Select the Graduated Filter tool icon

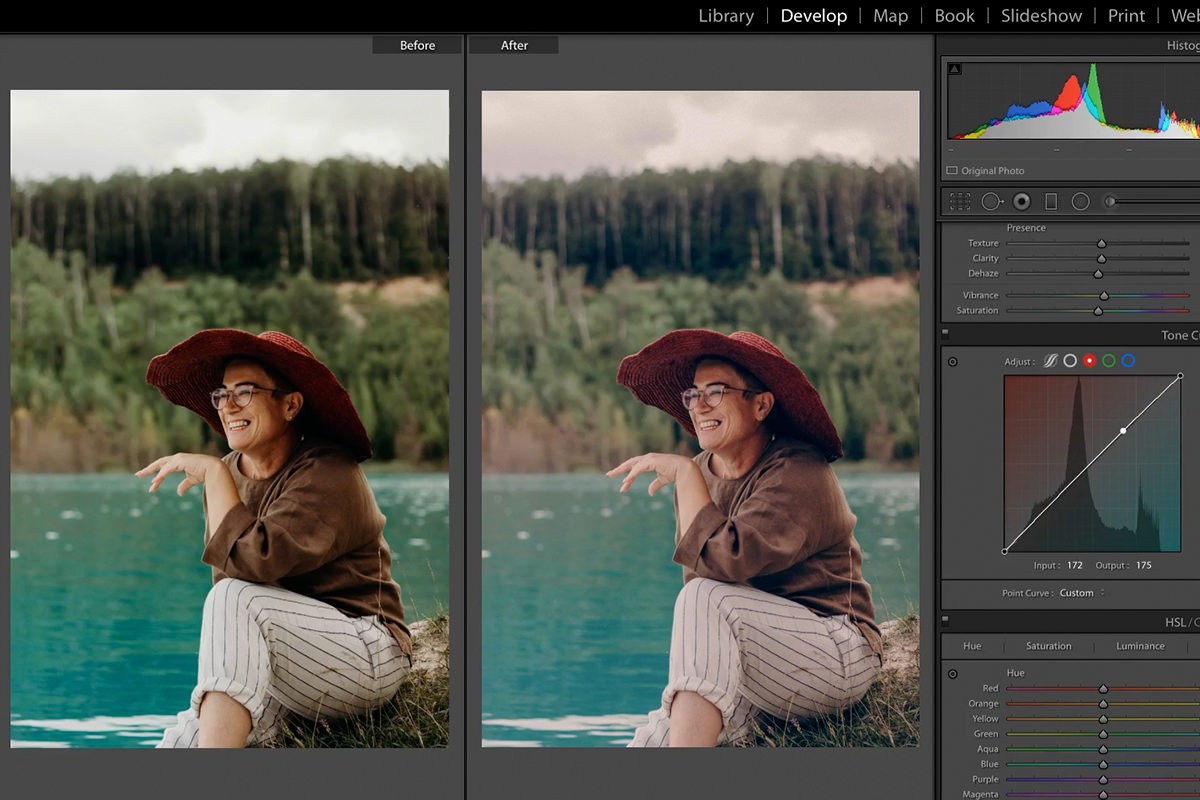[1051, 201]
